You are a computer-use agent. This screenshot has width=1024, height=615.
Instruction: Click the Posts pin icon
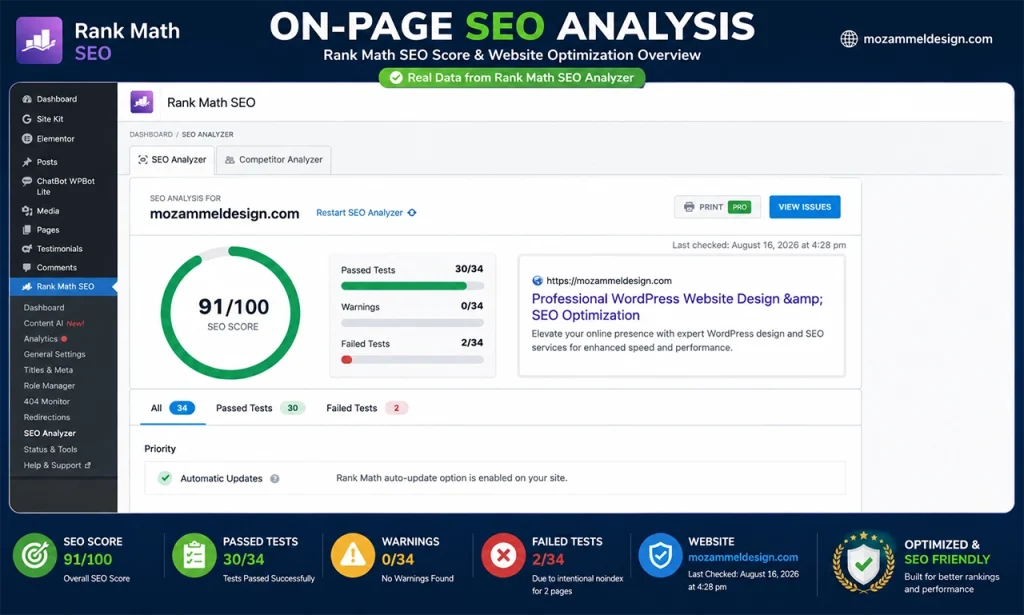pos(27,162)
